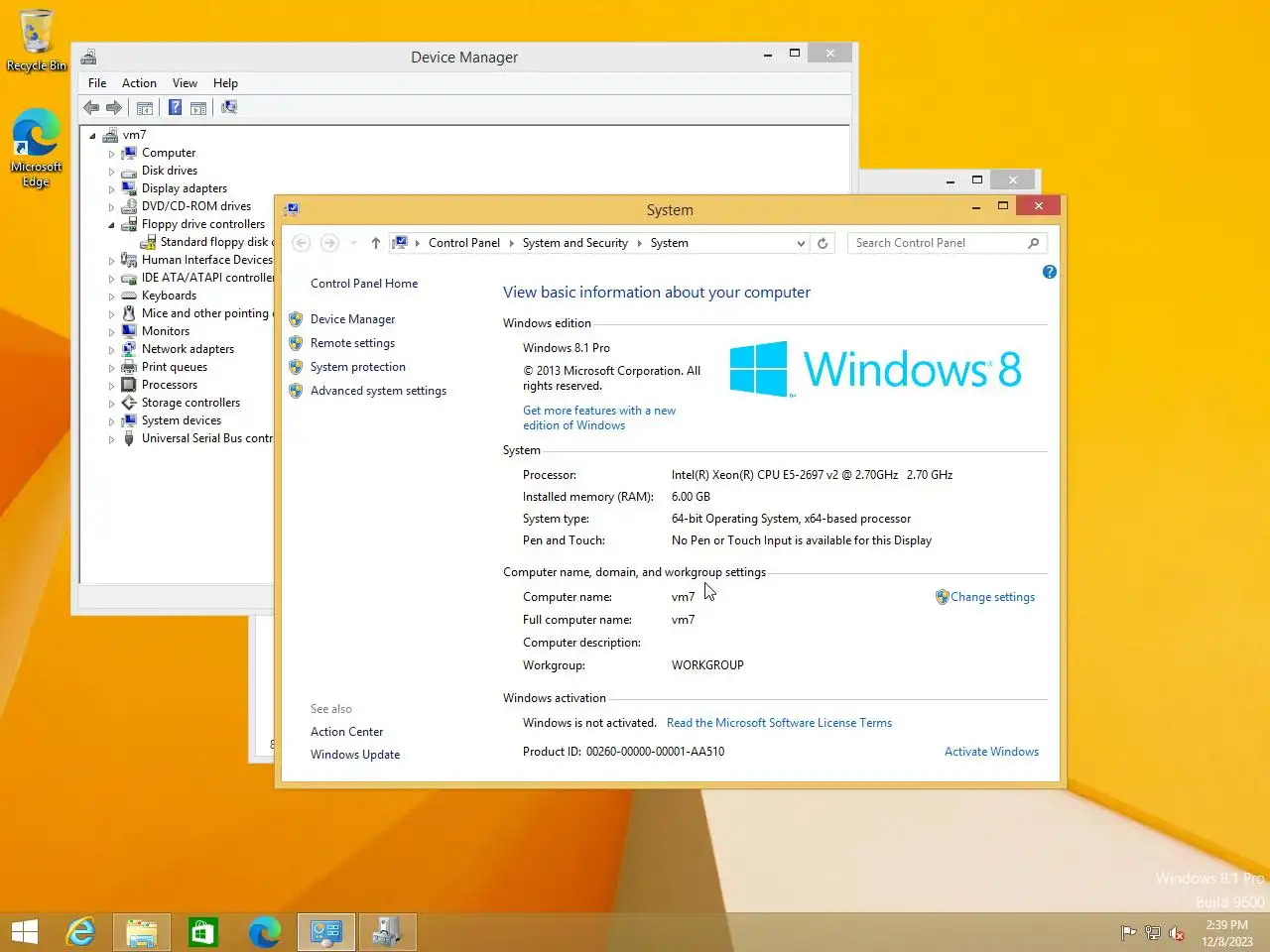The width and height of the screenshot is (1270, 952).
Task: Open Action Center flag in system tray
Action: pos(1128,933)
